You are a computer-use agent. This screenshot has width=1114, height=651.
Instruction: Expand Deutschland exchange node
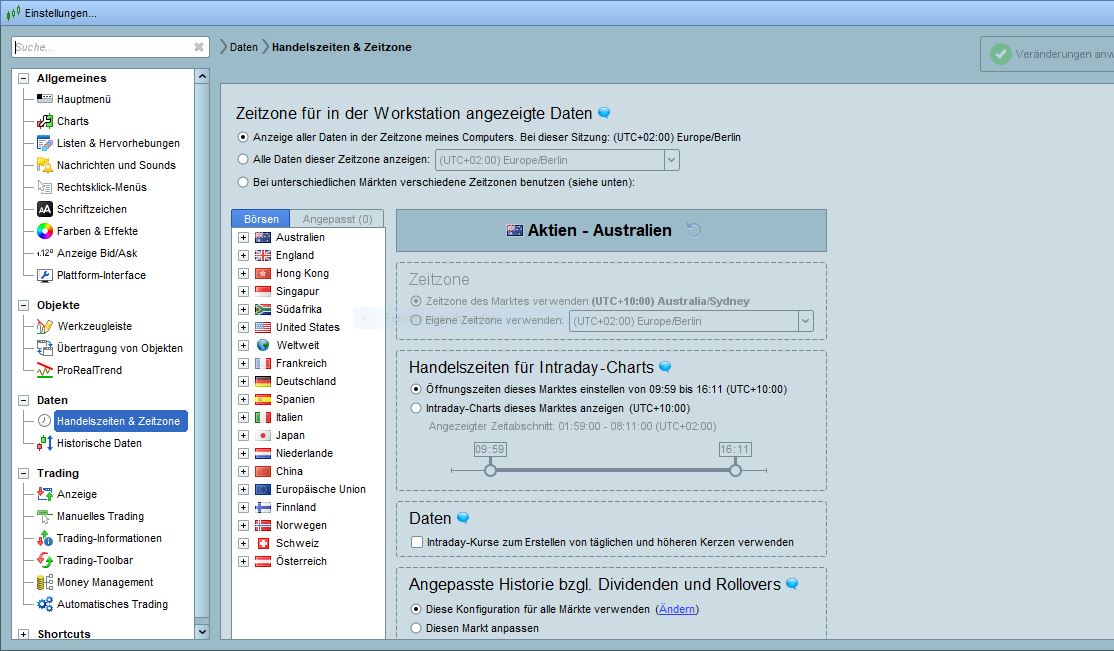tap(243, 381)
